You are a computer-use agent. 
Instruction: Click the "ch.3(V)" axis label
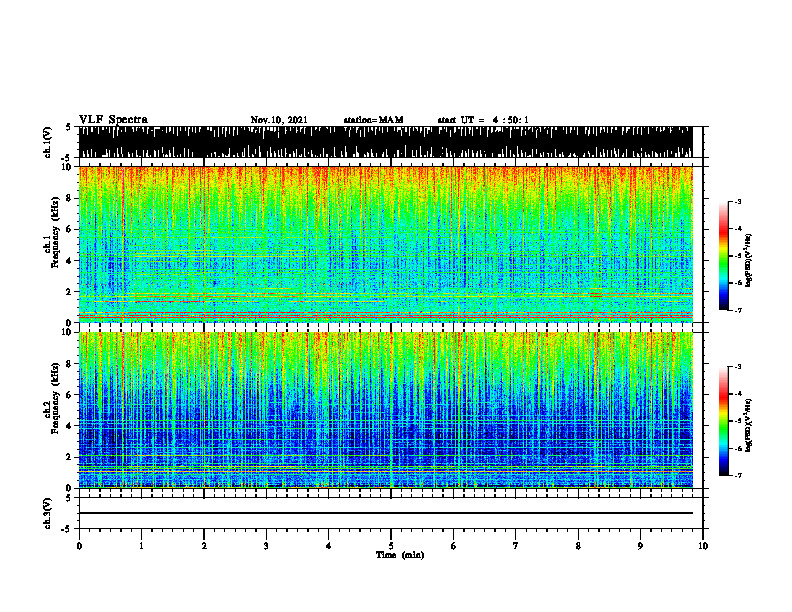pyautogui.click(x=48, y=513)
